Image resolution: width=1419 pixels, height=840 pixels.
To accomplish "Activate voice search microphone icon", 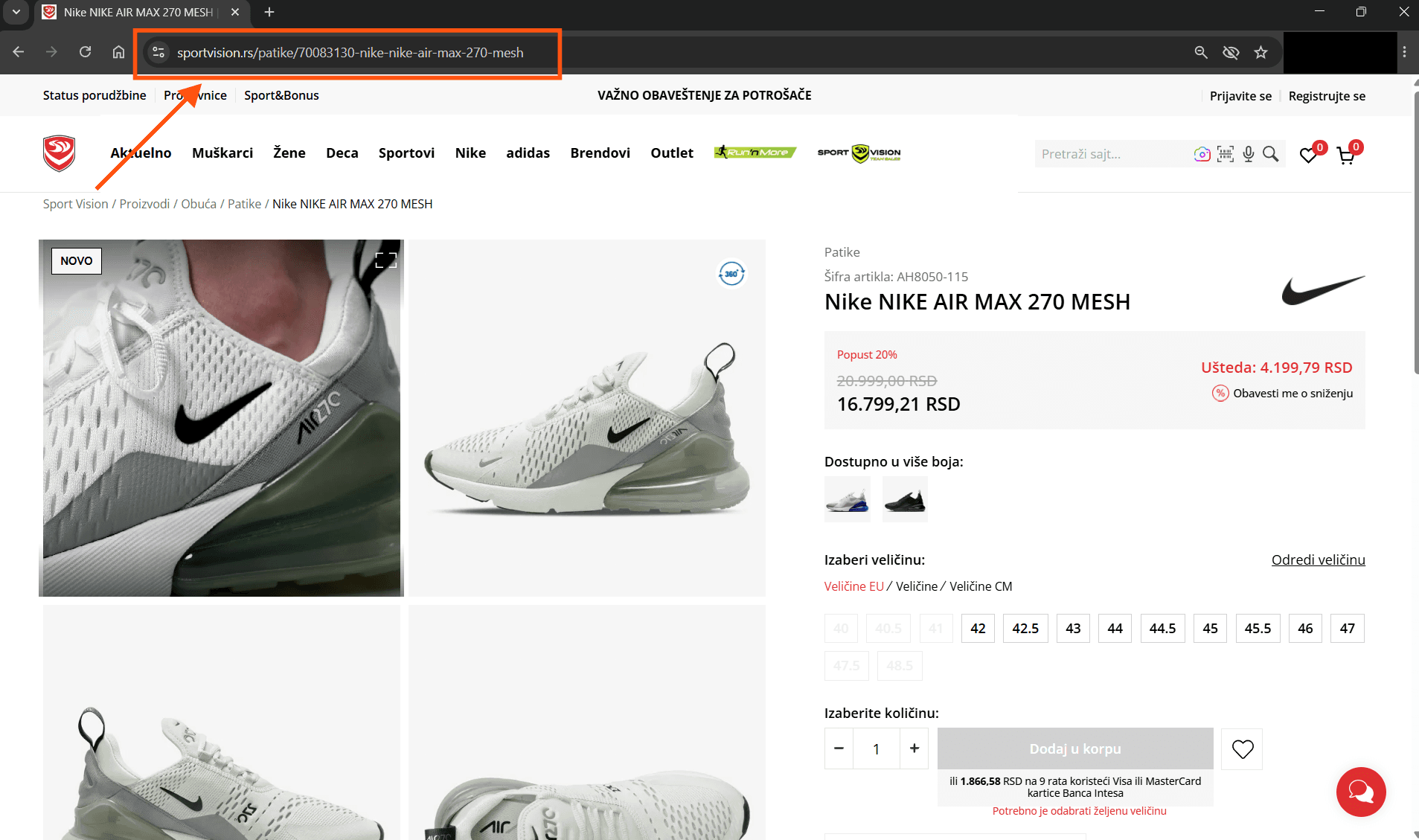I will pyautogui.click(x=1249, y=154).
